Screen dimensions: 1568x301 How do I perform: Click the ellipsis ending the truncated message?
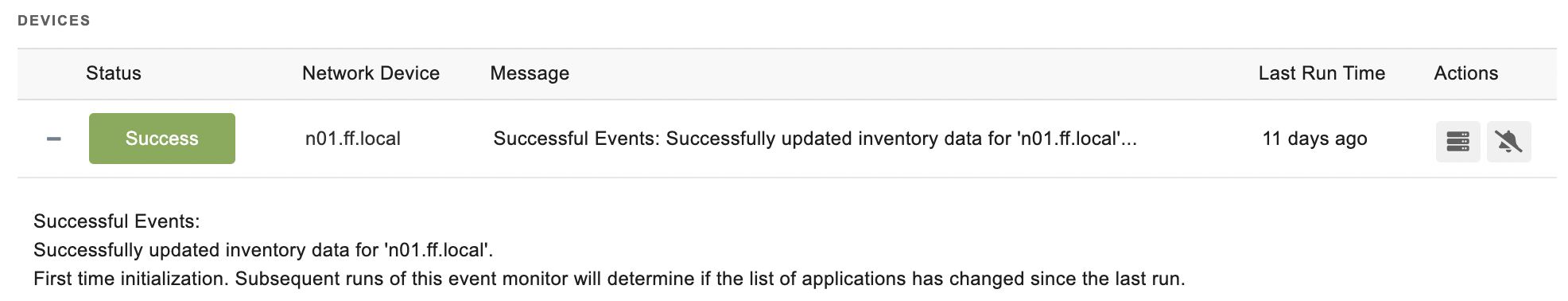1130,140
